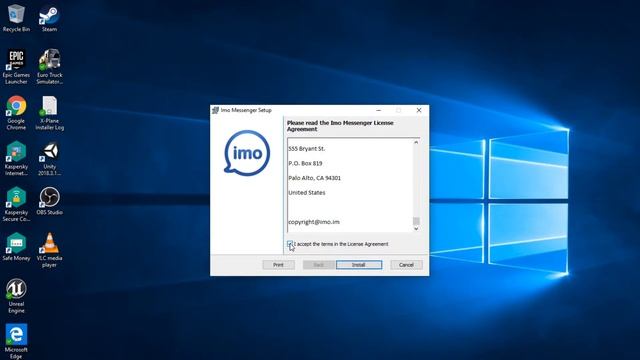The image size is (640, 360).
Task: Click the 'Palo Alto, CA 94301' line
Action: [314, 178]
